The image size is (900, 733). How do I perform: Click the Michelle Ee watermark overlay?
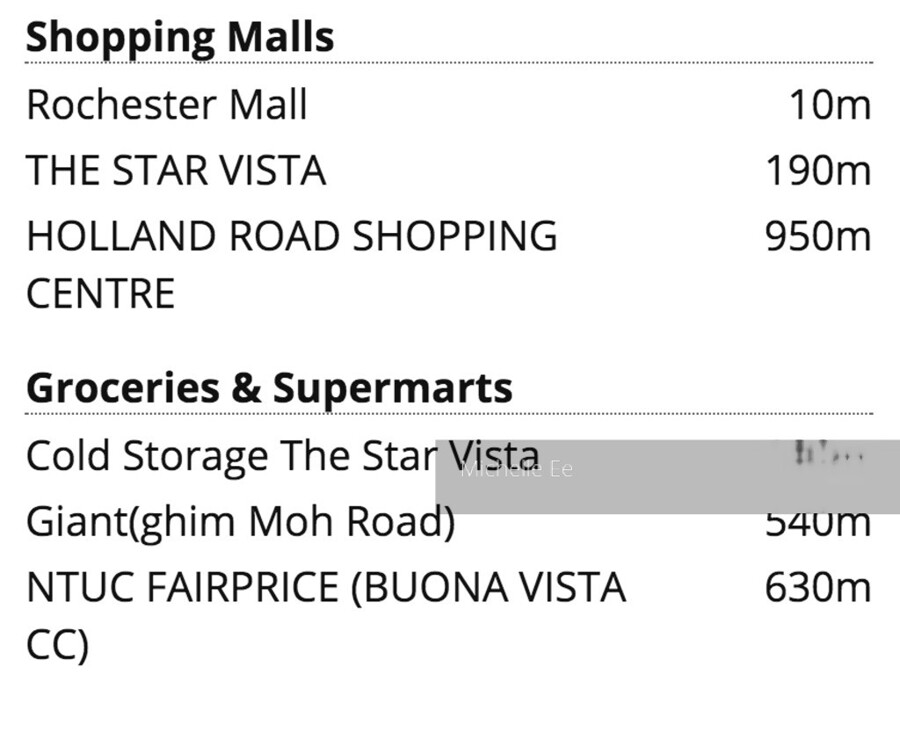(x=517, y=469)
